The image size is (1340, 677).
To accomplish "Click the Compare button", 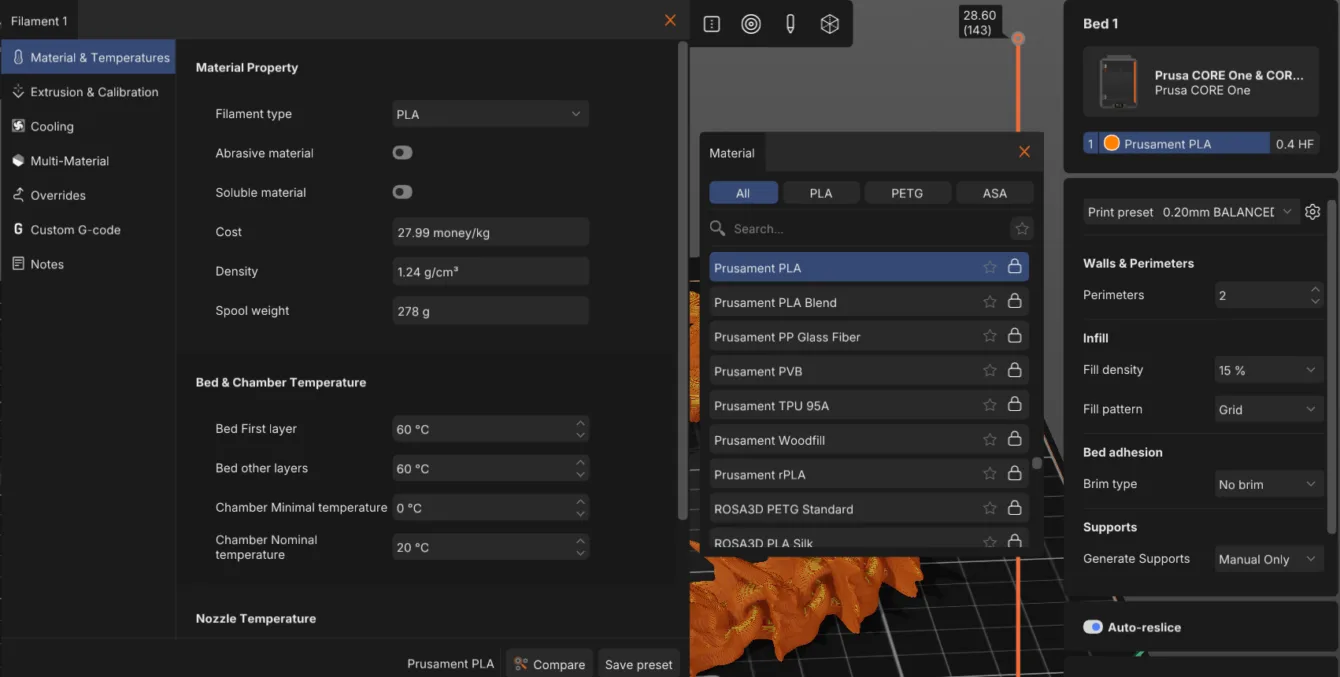I will click(549, 664).
